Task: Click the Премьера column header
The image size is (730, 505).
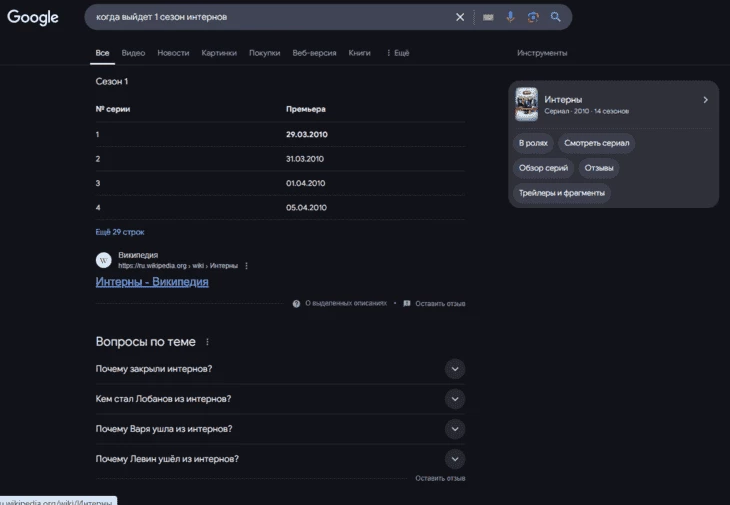Action: click(x=305, y=109)
